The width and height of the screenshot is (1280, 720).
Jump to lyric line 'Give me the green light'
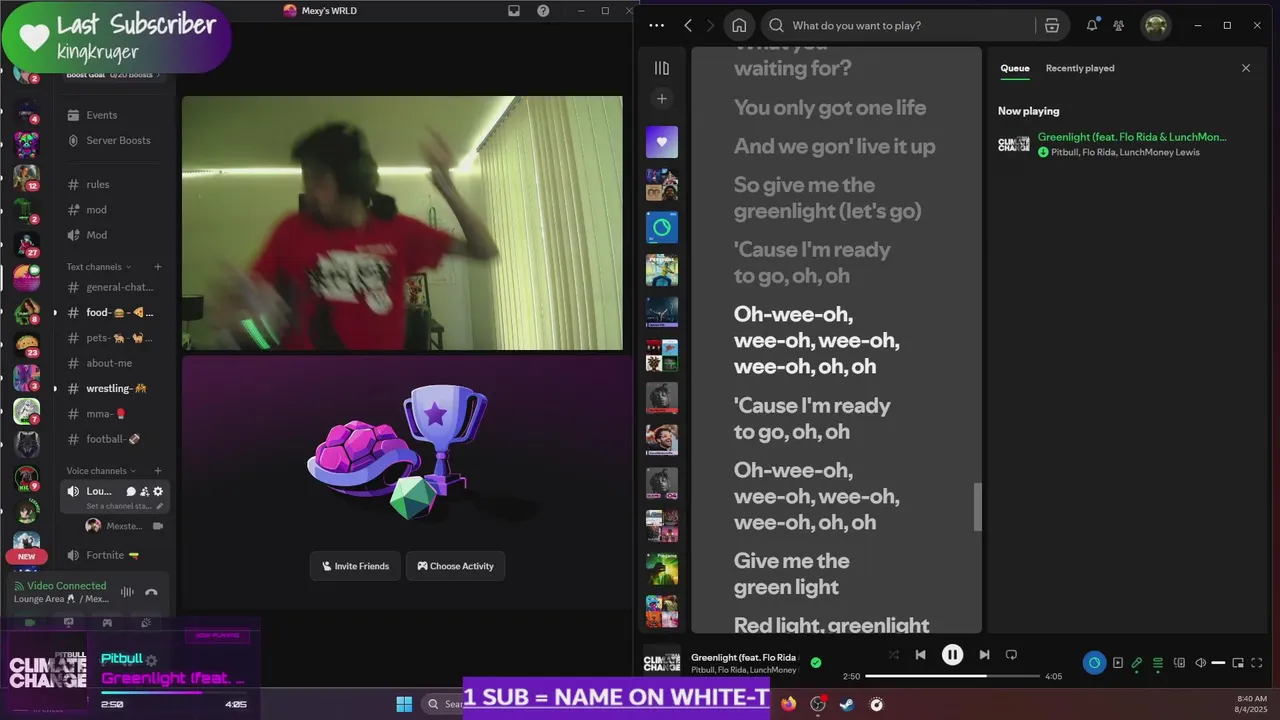pyautogui.click(x=792, y=574)
